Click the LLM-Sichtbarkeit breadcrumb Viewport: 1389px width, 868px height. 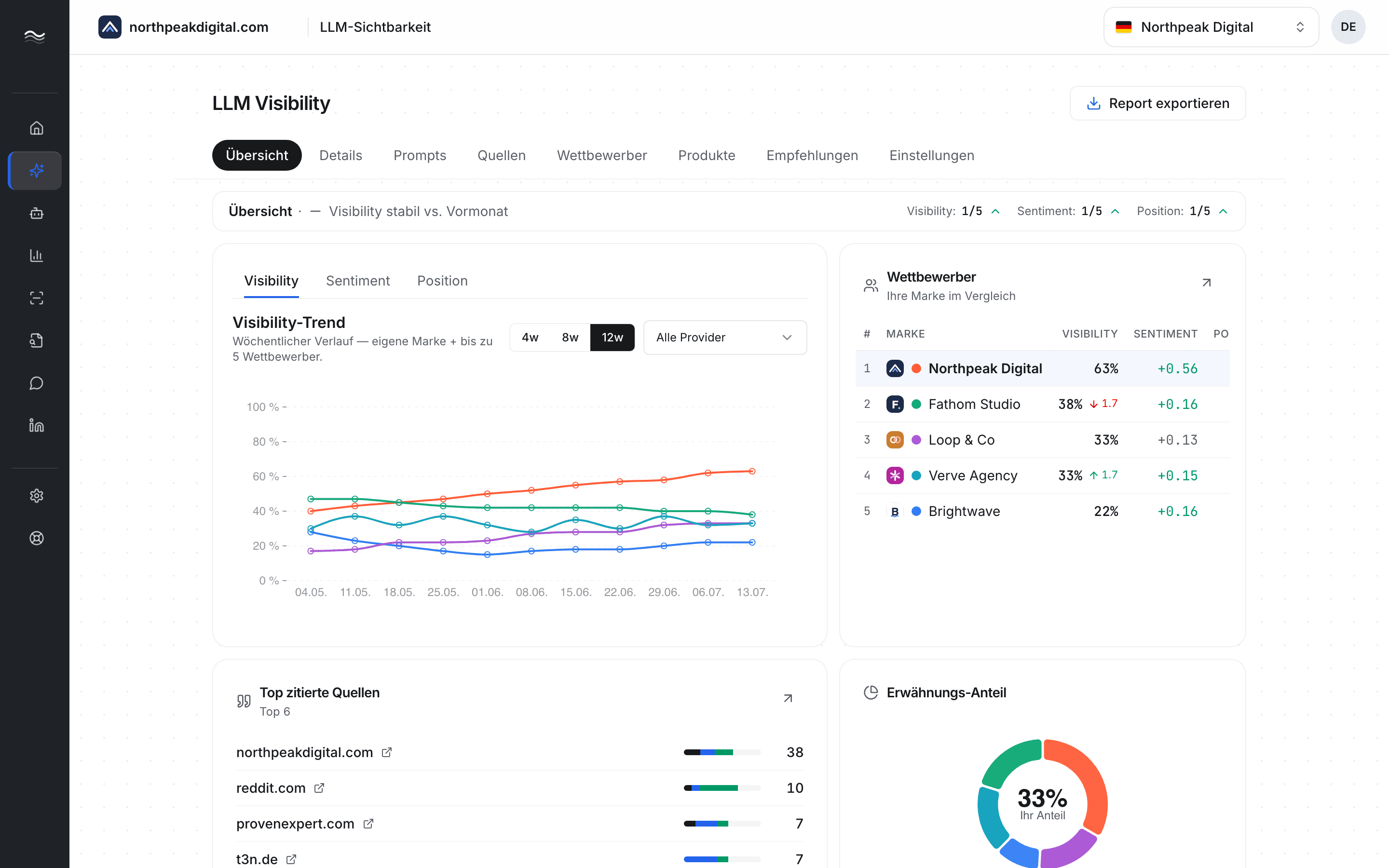point(375,27)
